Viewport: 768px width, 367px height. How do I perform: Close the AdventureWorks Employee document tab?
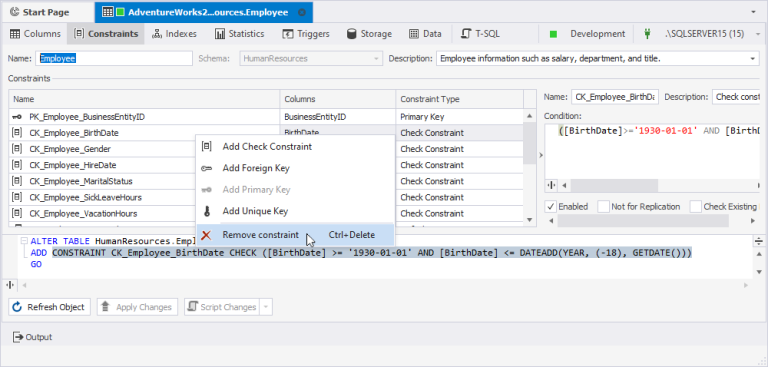[x=302, y=12]
